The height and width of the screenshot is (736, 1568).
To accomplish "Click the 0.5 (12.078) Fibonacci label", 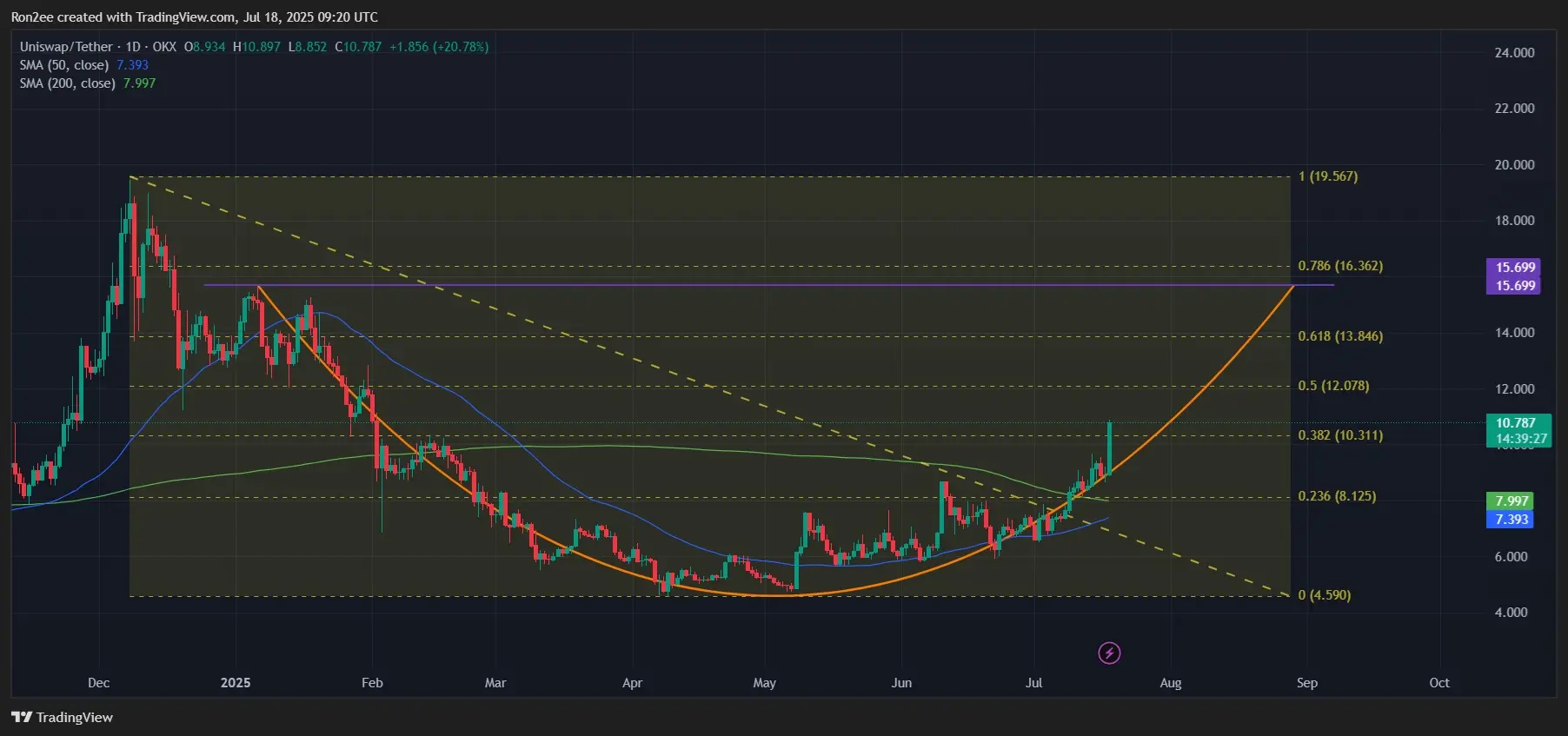I will click(1333, 386).
